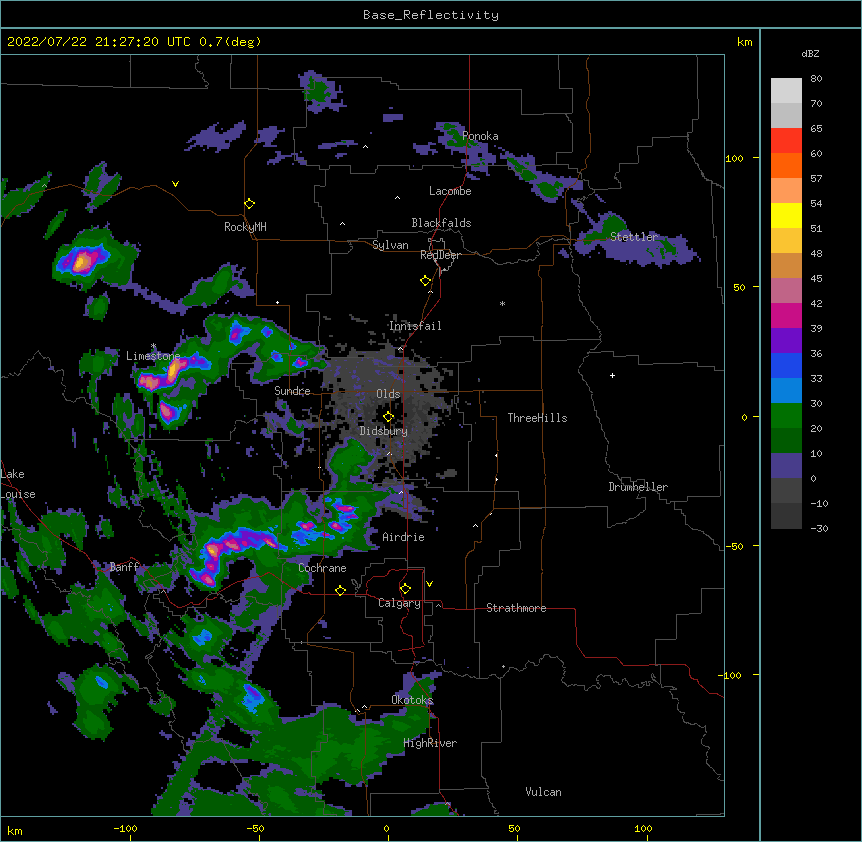Click the RockyMH label
This screenshot has width=862, height=842.
[x=245, y=227]
